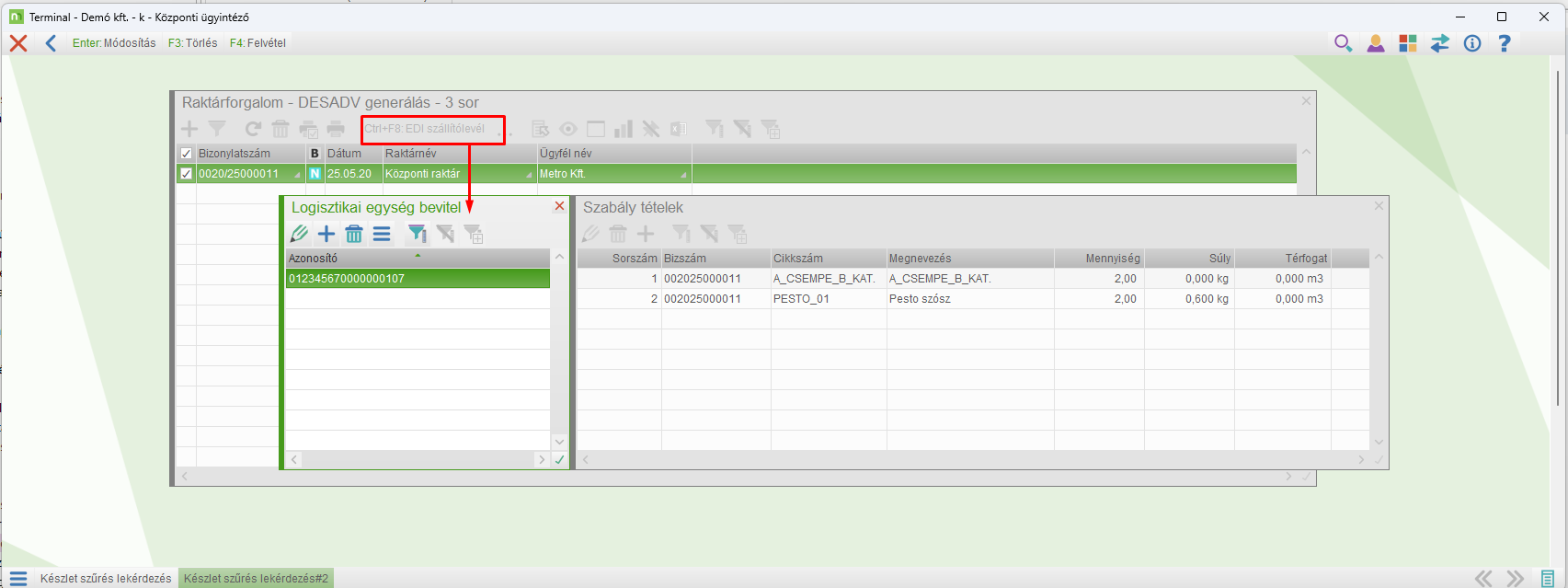
Task: Click the red X close icon in main toolbar
Action: 18,43
